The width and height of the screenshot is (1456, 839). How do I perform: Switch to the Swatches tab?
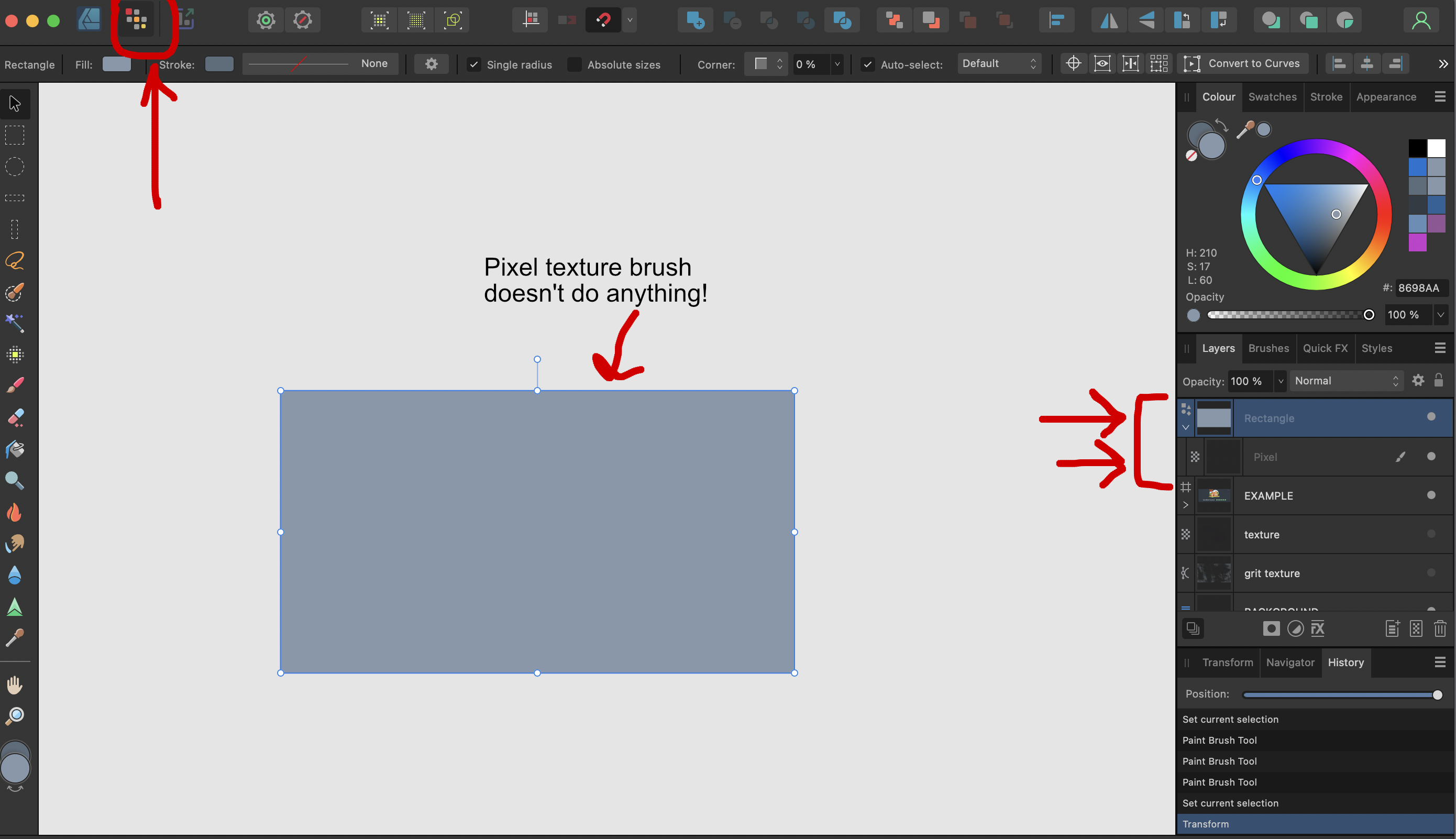pos(1272,97)
